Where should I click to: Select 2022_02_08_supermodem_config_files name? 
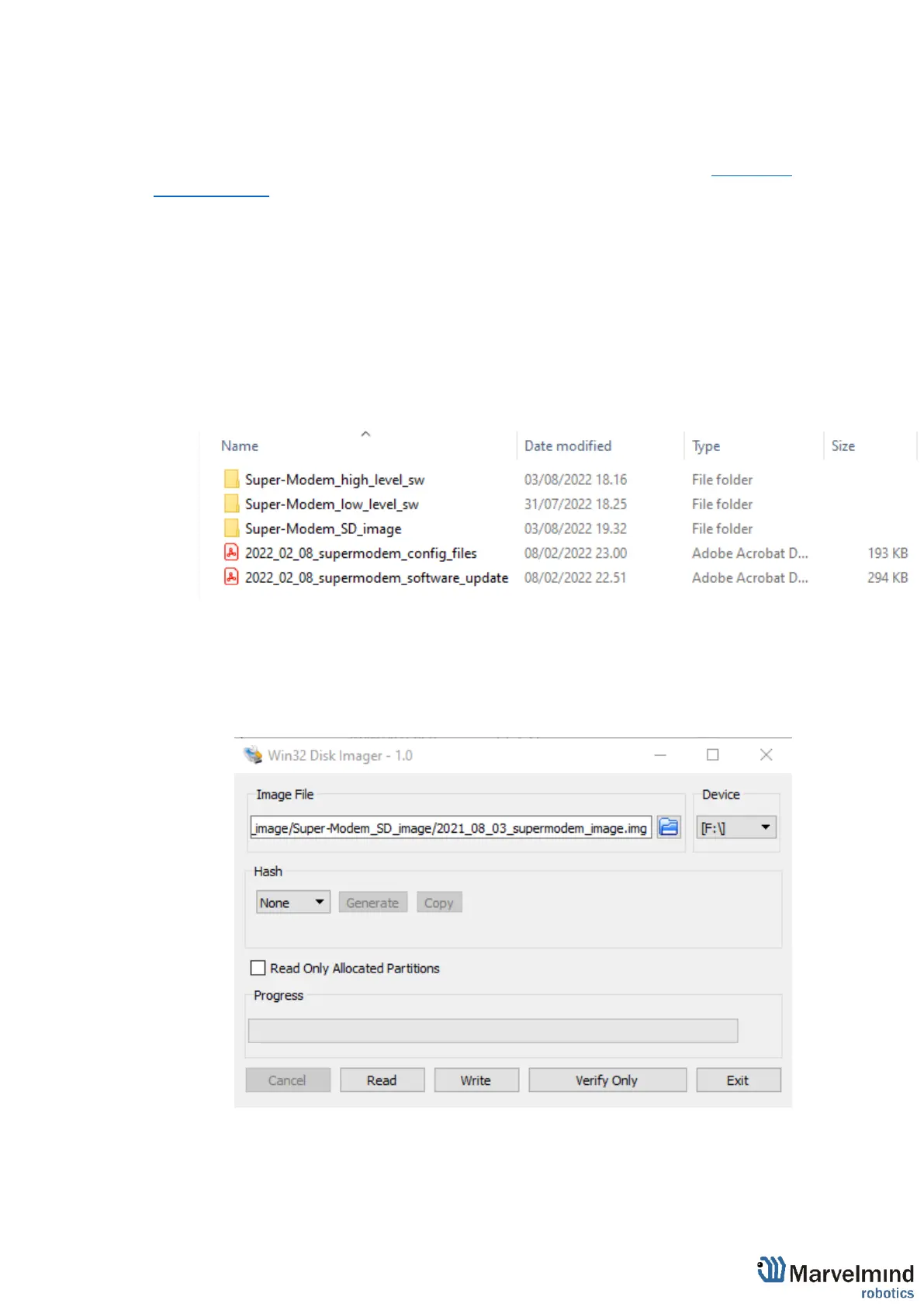click(361, 553)
